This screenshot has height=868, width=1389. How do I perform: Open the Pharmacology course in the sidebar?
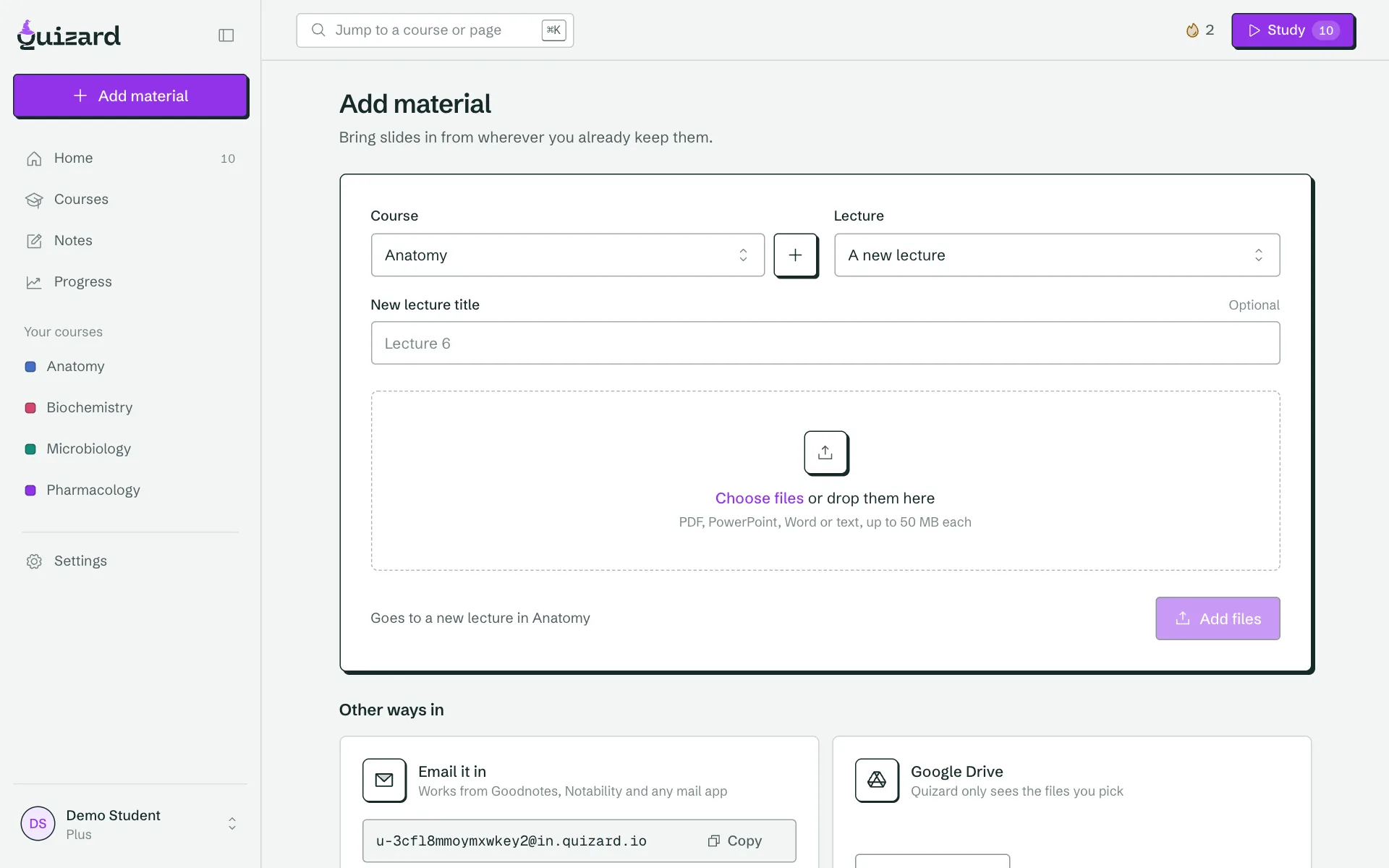130,490
